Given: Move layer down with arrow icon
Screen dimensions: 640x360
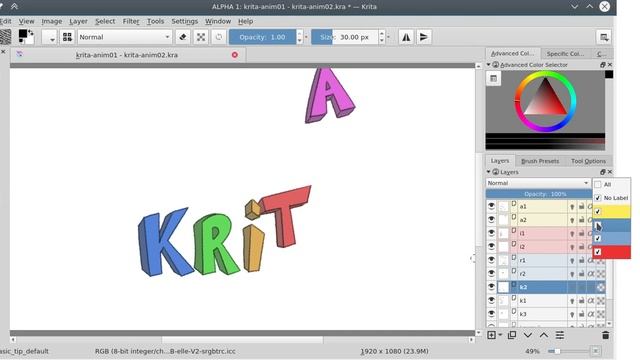Looking at the screenshot, I should pos(528,335).
